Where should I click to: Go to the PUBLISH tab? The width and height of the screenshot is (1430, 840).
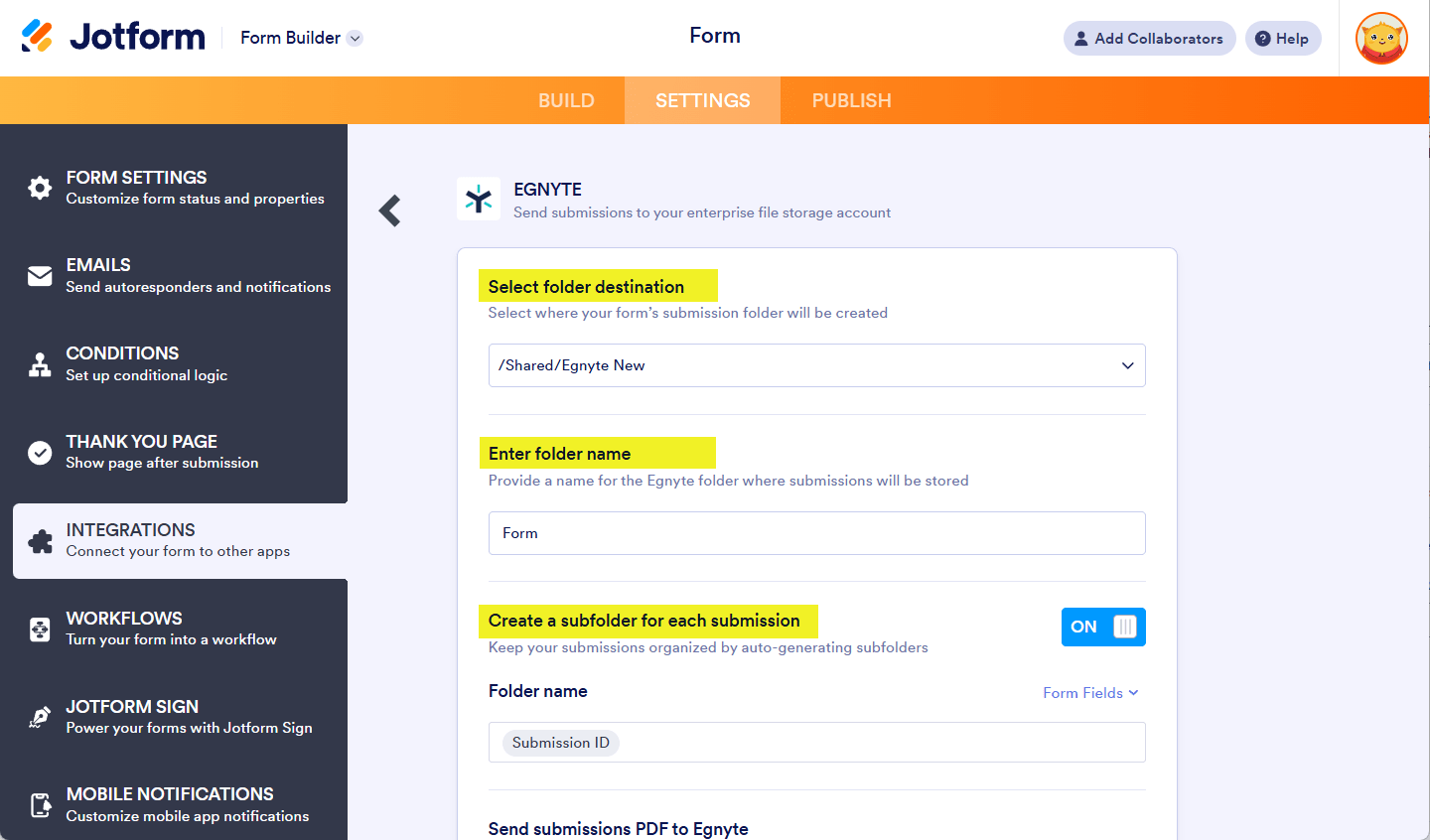[851, 100]
